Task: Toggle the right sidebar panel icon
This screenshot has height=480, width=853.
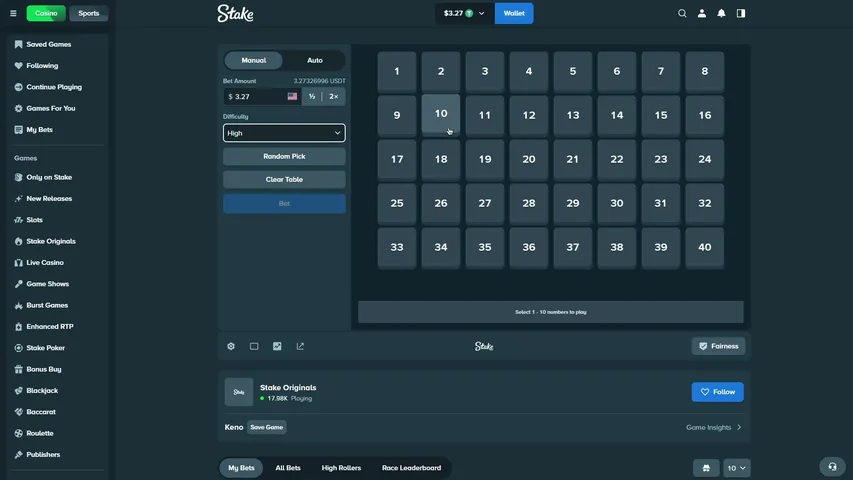Action: point(741,13)
